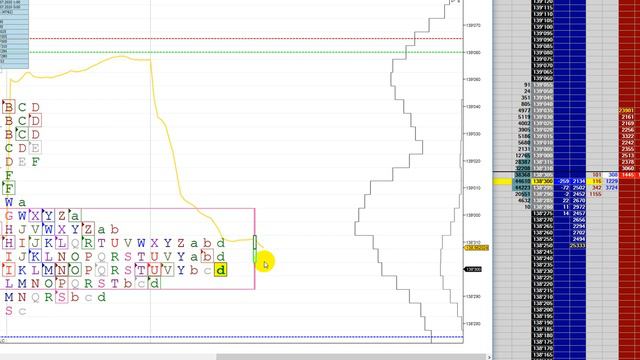Click the green current price bar on chart

point(255,249)
